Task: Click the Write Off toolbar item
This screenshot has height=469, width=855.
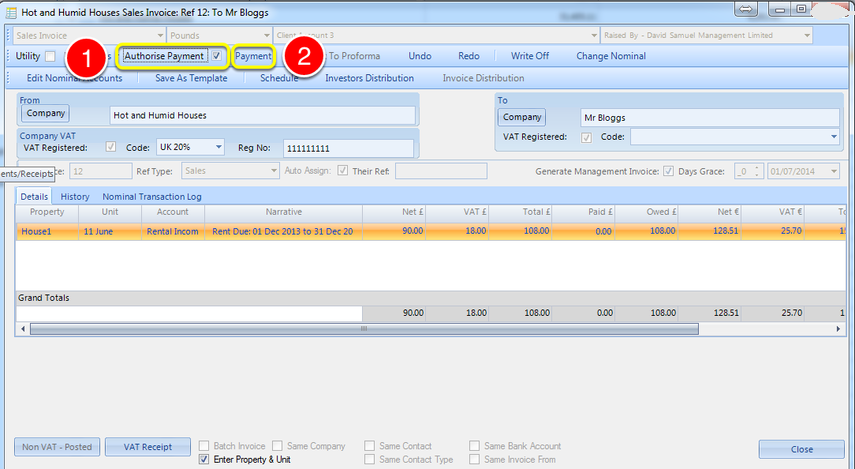Action: pyautogui.click(x=530, y=56)
